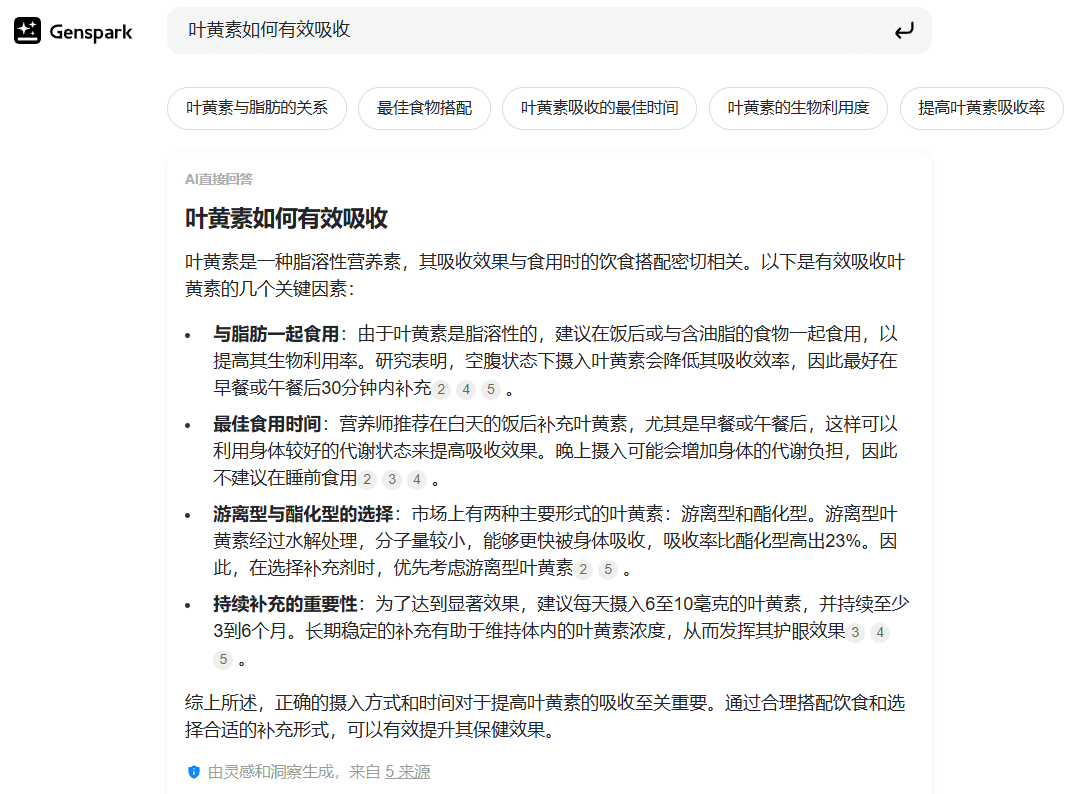Click the Genspark logo icon
Screen dimensions: 1072x794
coord(27,31)
